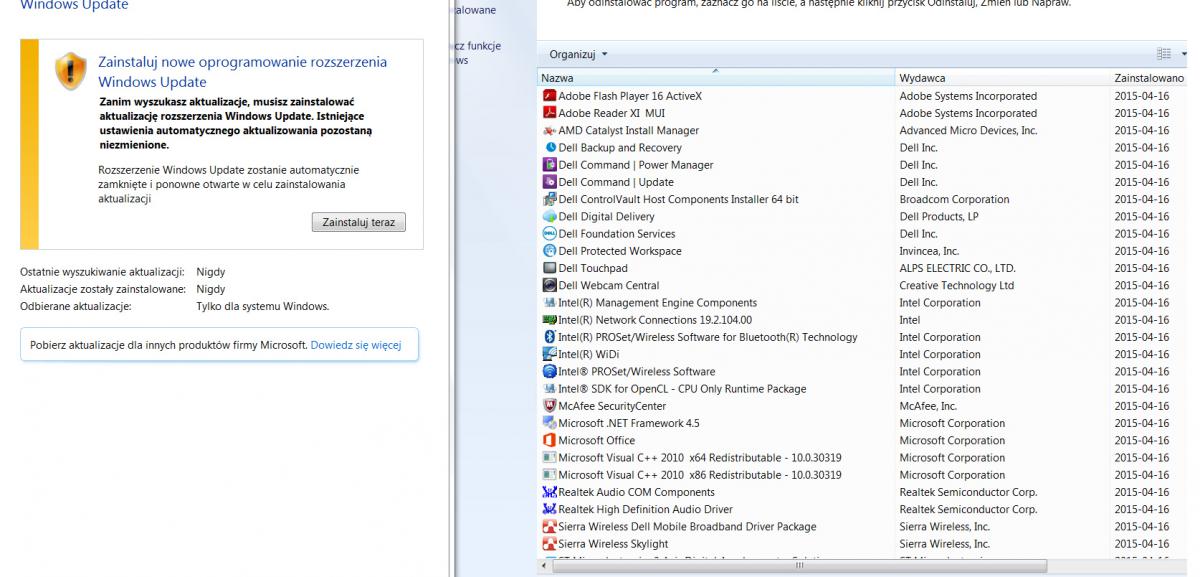Click the McAfee, Inc. publisher cell

[928, 406]
